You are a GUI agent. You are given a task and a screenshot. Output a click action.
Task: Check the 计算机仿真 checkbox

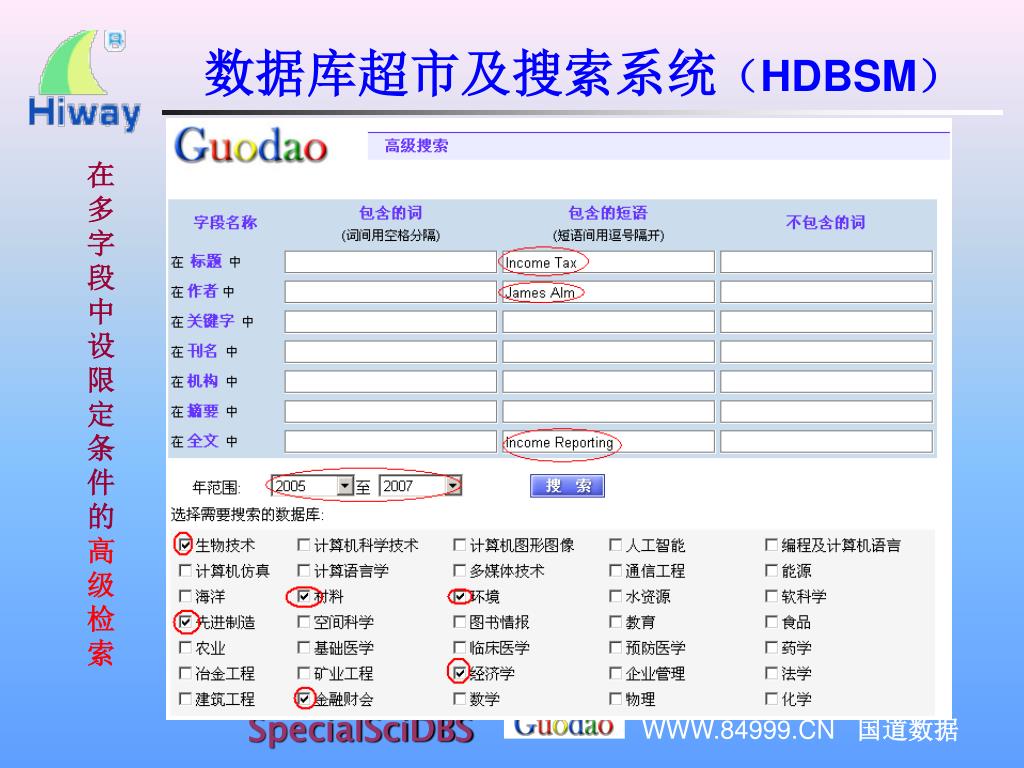185,570
